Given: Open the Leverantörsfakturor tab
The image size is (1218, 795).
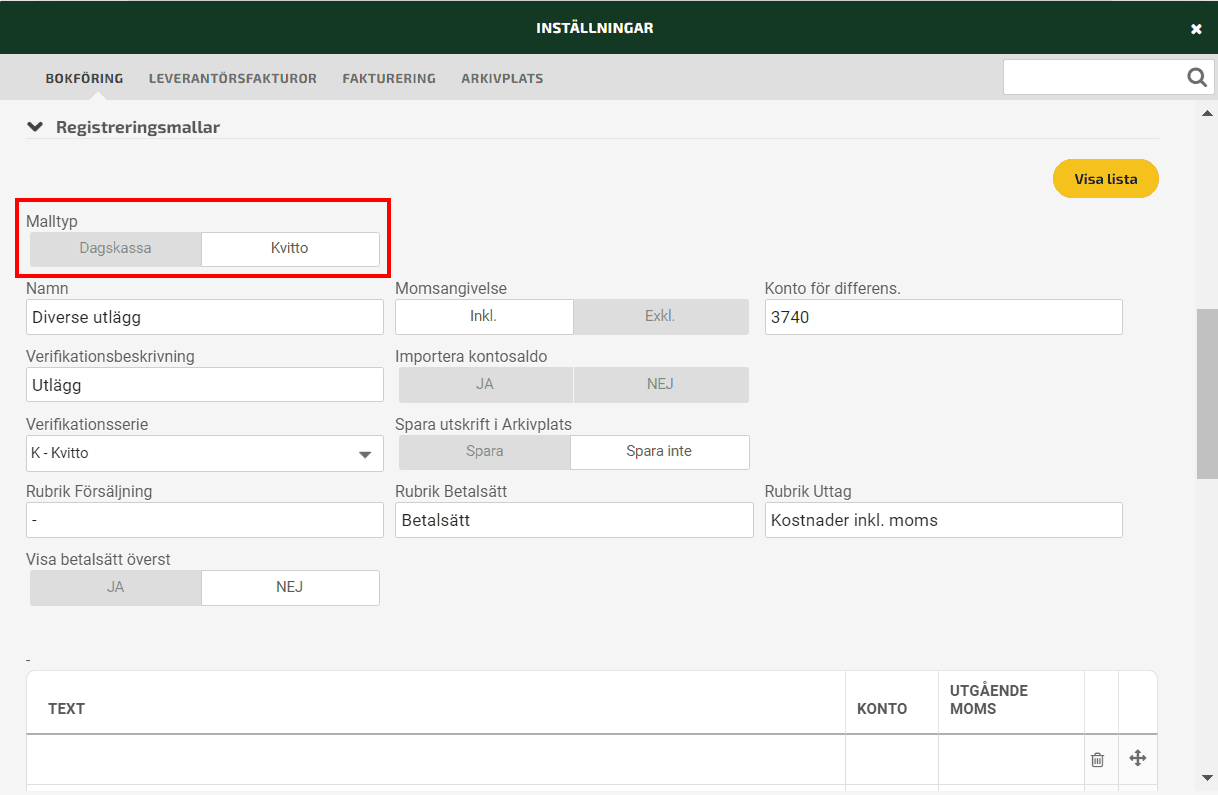Looking at the screenshot, I should point(233,78).
